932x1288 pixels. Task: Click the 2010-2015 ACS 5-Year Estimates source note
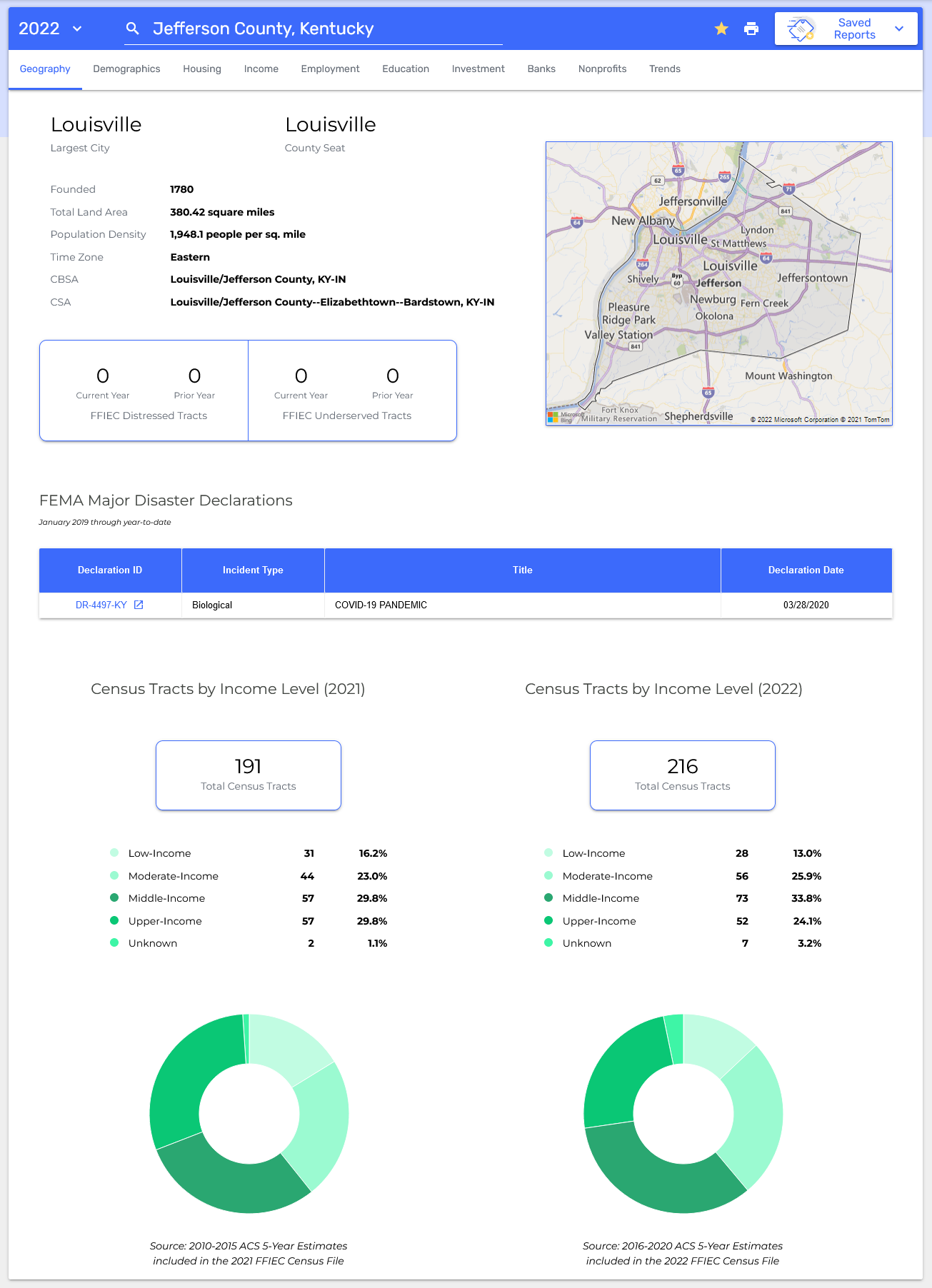click(x=249, y=1253)
